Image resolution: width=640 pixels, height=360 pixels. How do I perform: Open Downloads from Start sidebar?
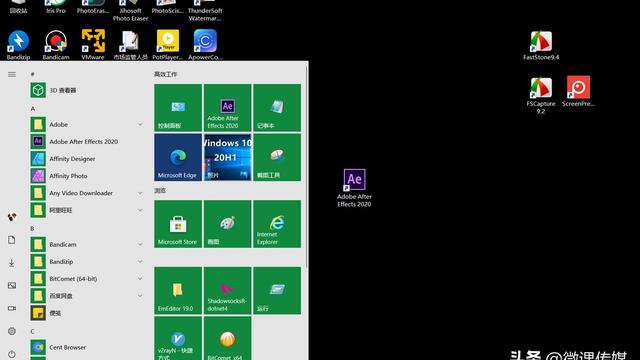click(12, 262)
